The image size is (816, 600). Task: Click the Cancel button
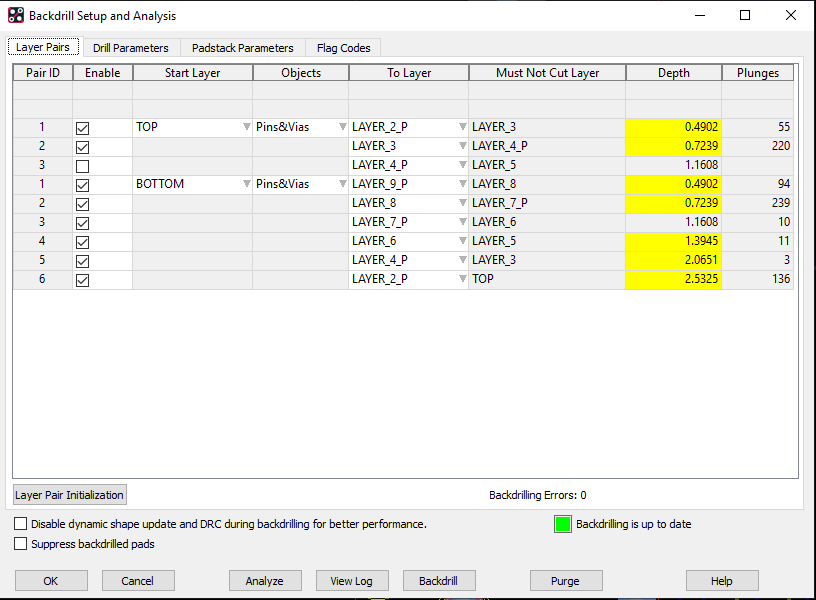pos(138,581)
